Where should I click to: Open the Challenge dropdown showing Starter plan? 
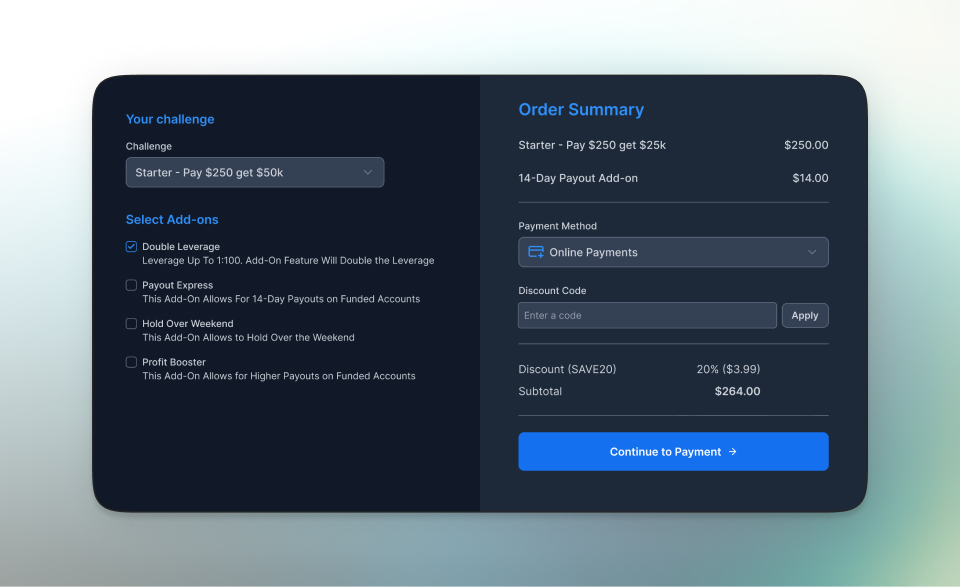[x=254, y=172]
